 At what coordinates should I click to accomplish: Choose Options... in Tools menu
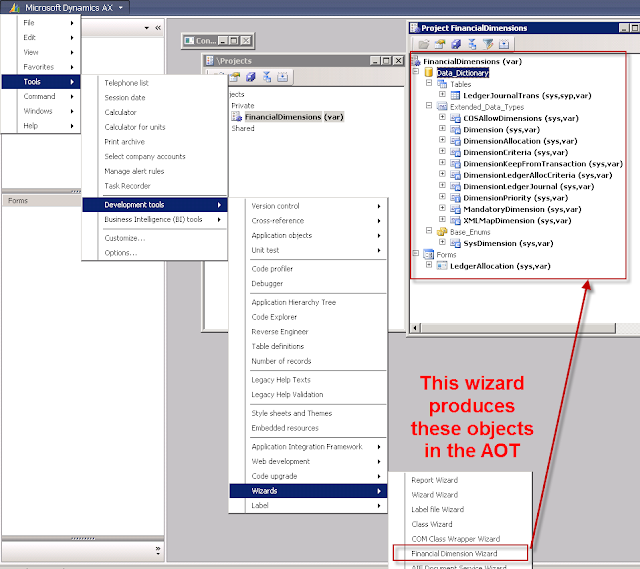click(x=155, y=253)
